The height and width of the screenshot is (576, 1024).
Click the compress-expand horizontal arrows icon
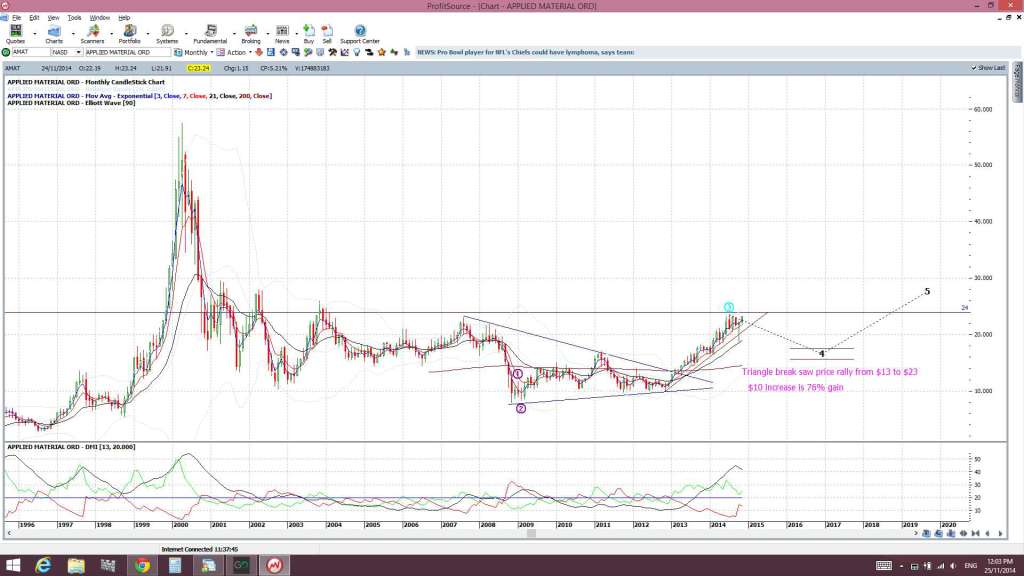pos(975,534)
